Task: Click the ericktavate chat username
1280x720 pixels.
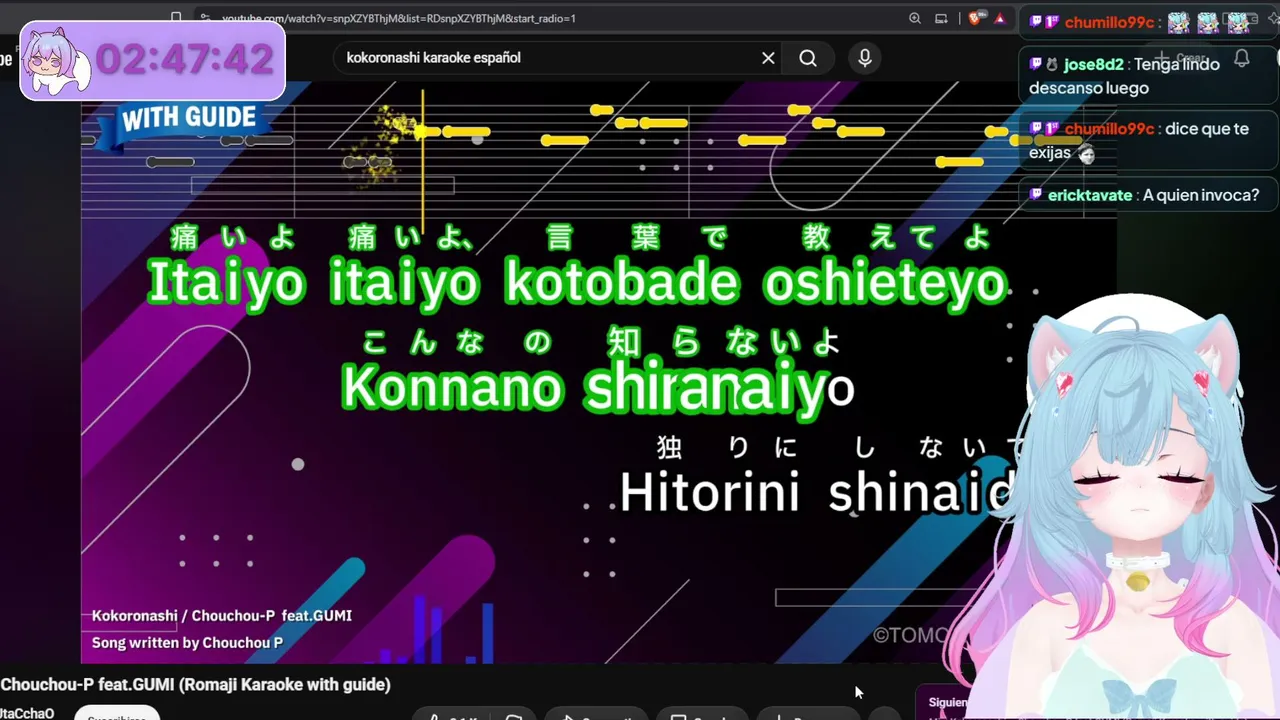Action: 1090,195
